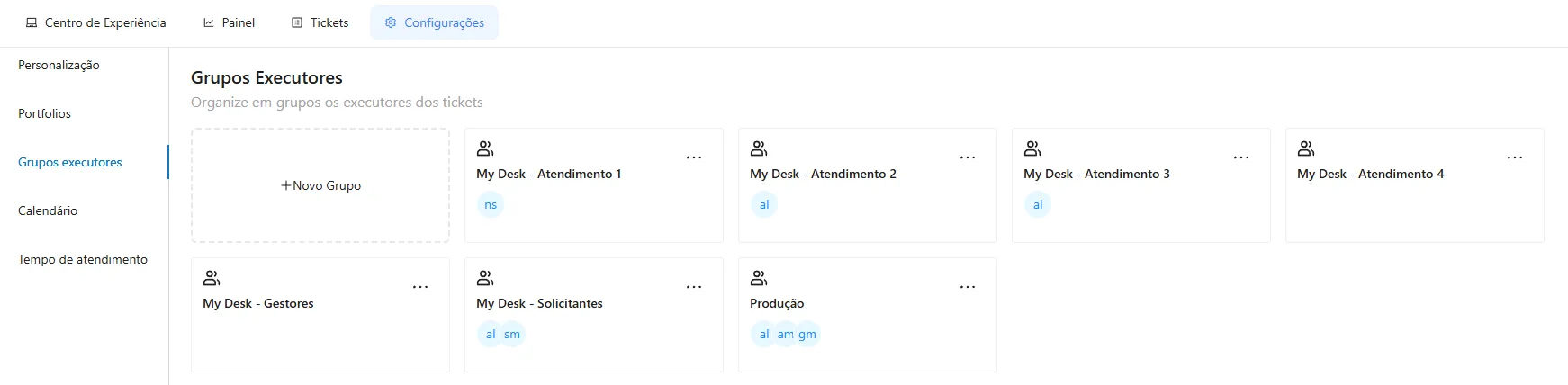Open more options for My Desk - Solicitantes

(x=694, y=287)
